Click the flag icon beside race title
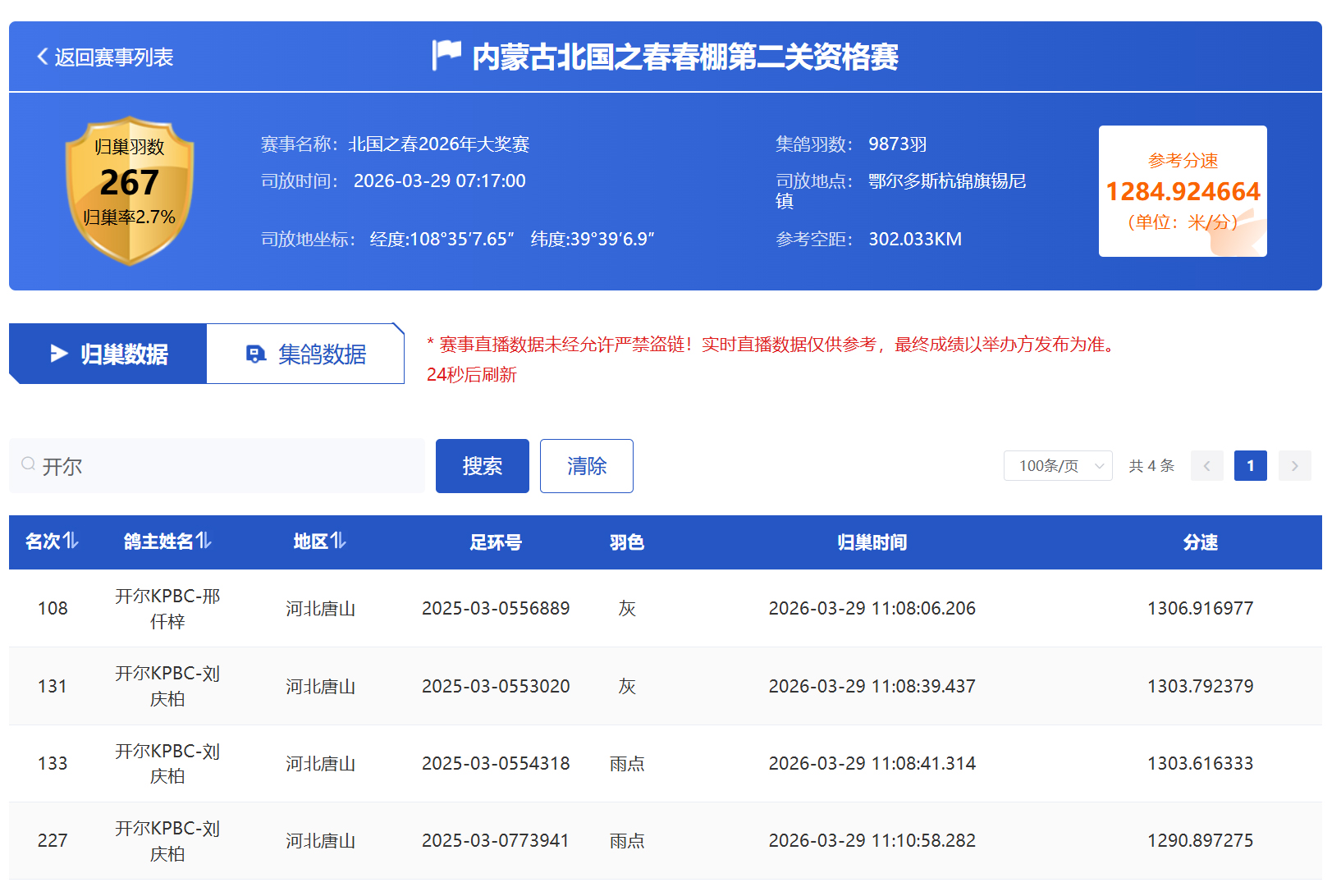This screenshot has height=896, width=1341. click(x=446, y=56)
